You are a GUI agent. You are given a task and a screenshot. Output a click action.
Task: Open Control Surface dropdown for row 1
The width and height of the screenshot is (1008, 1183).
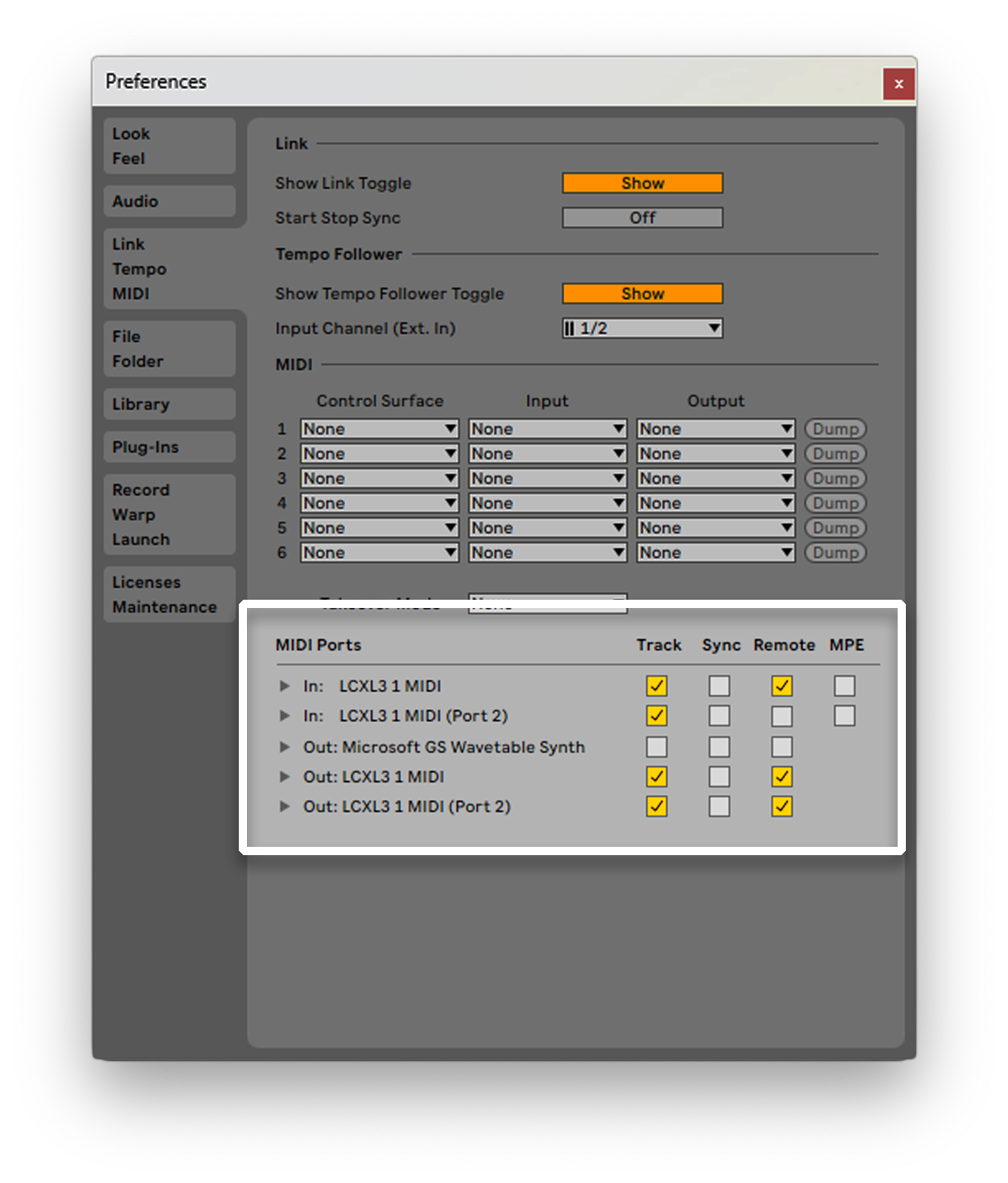380,428
